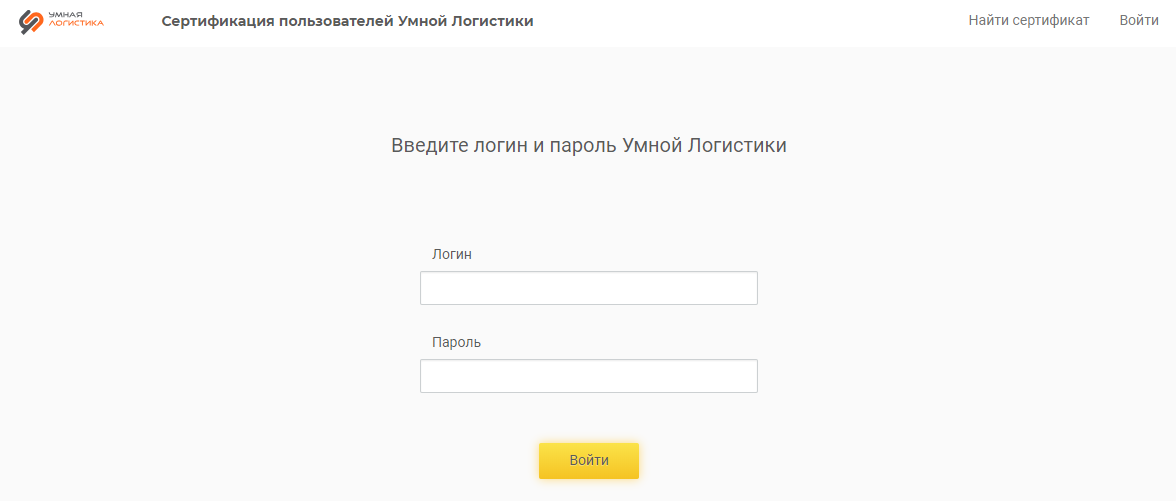Place cursor in the password text box
1176x501 pixels.
tap(589, 376)
